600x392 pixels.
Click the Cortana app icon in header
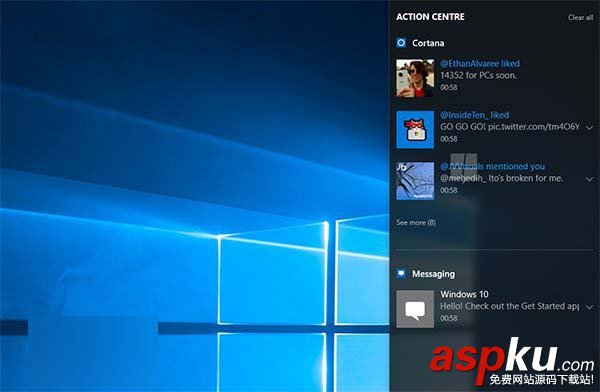tap(401, 42)
